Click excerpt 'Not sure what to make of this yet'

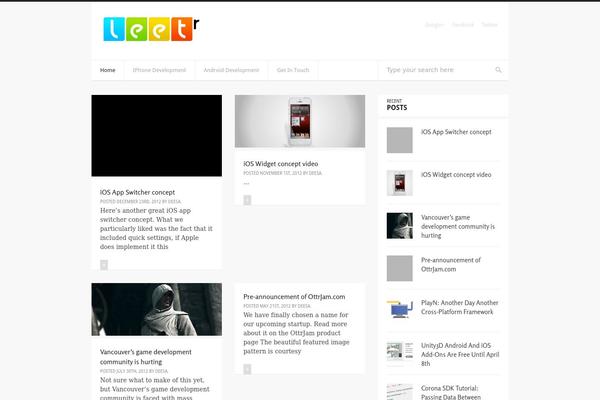pos(155,388)
